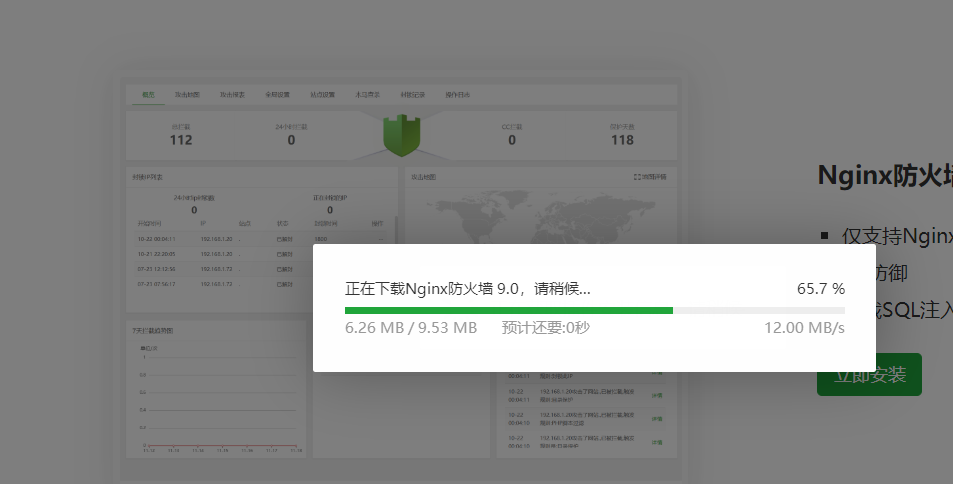Open the 全局设置 tab
Viewport: 953px width, 484px height.
click(277, 95)
